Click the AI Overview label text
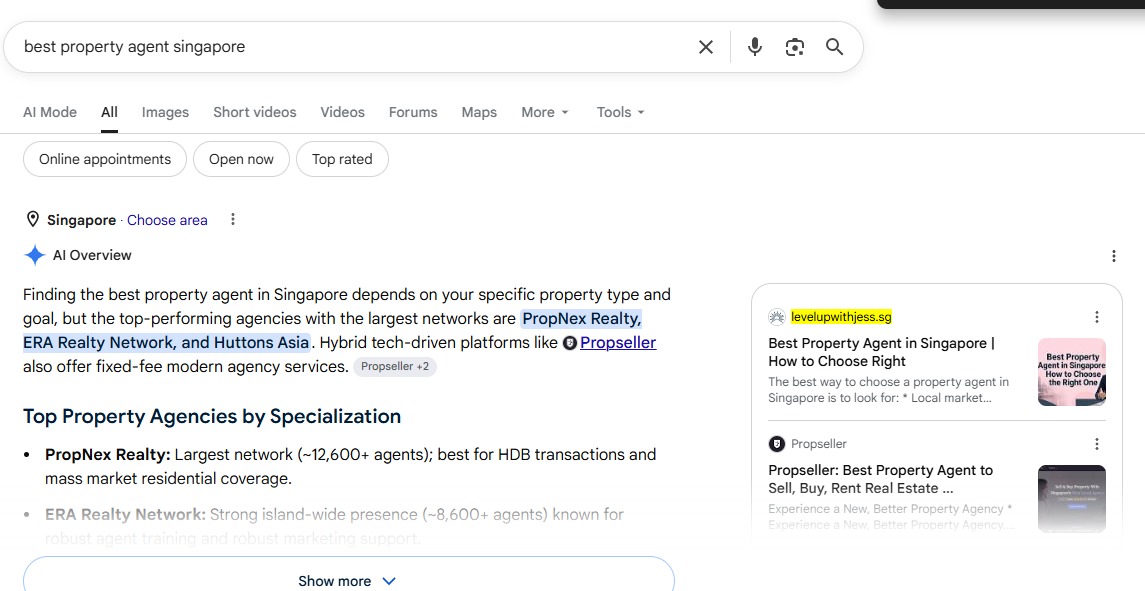The height and width of the screenshot is (591, 1145). (92, 256)
